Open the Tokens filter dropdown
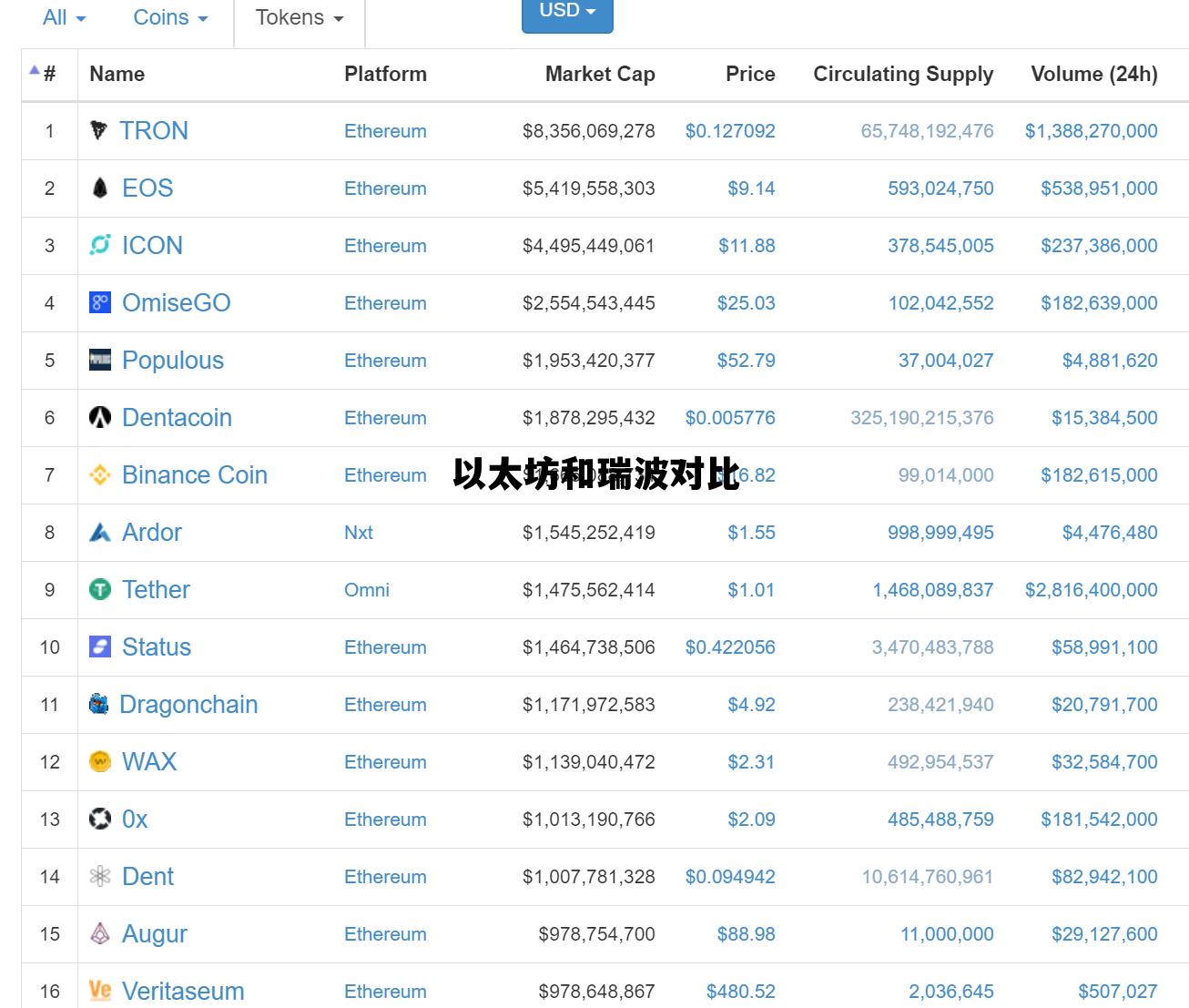Screen dimensions: 1189x1008 point(300,17)
